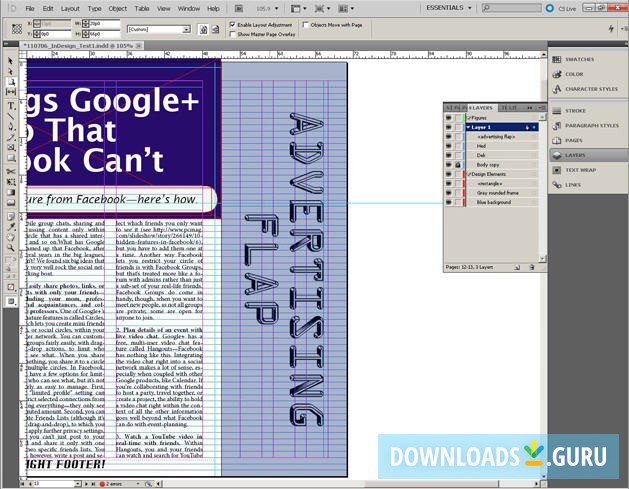Open Paragraph Styles panel

coord(592,126)
